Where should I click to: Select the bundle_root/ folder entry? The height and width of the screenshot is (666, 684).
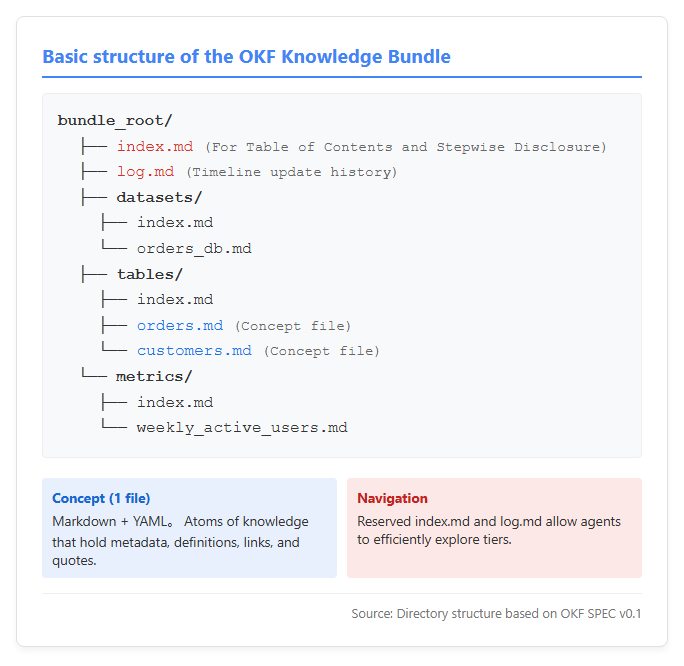(115, 120)
